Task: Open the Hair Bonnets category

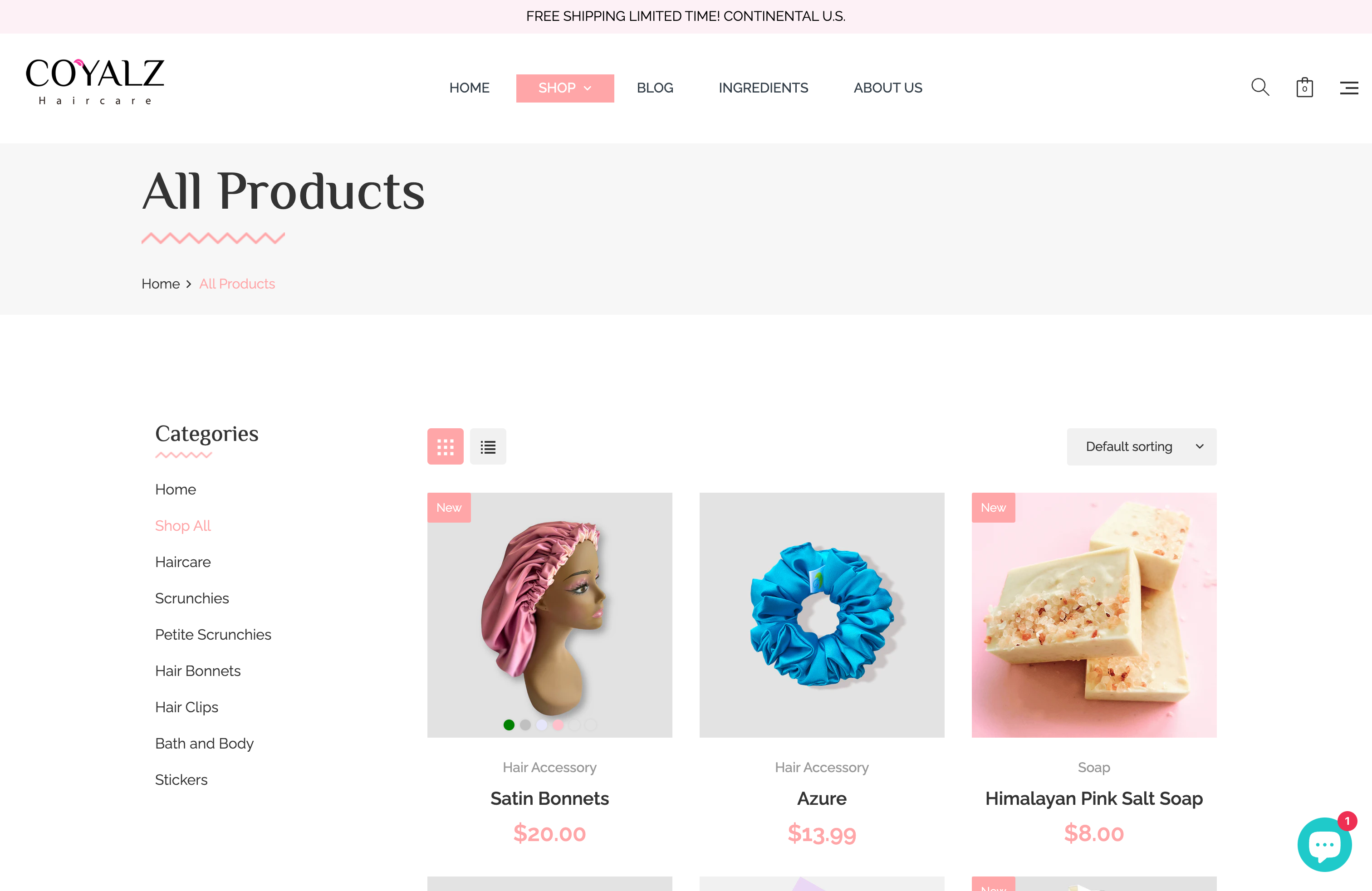Action: (x=198, y=671)
